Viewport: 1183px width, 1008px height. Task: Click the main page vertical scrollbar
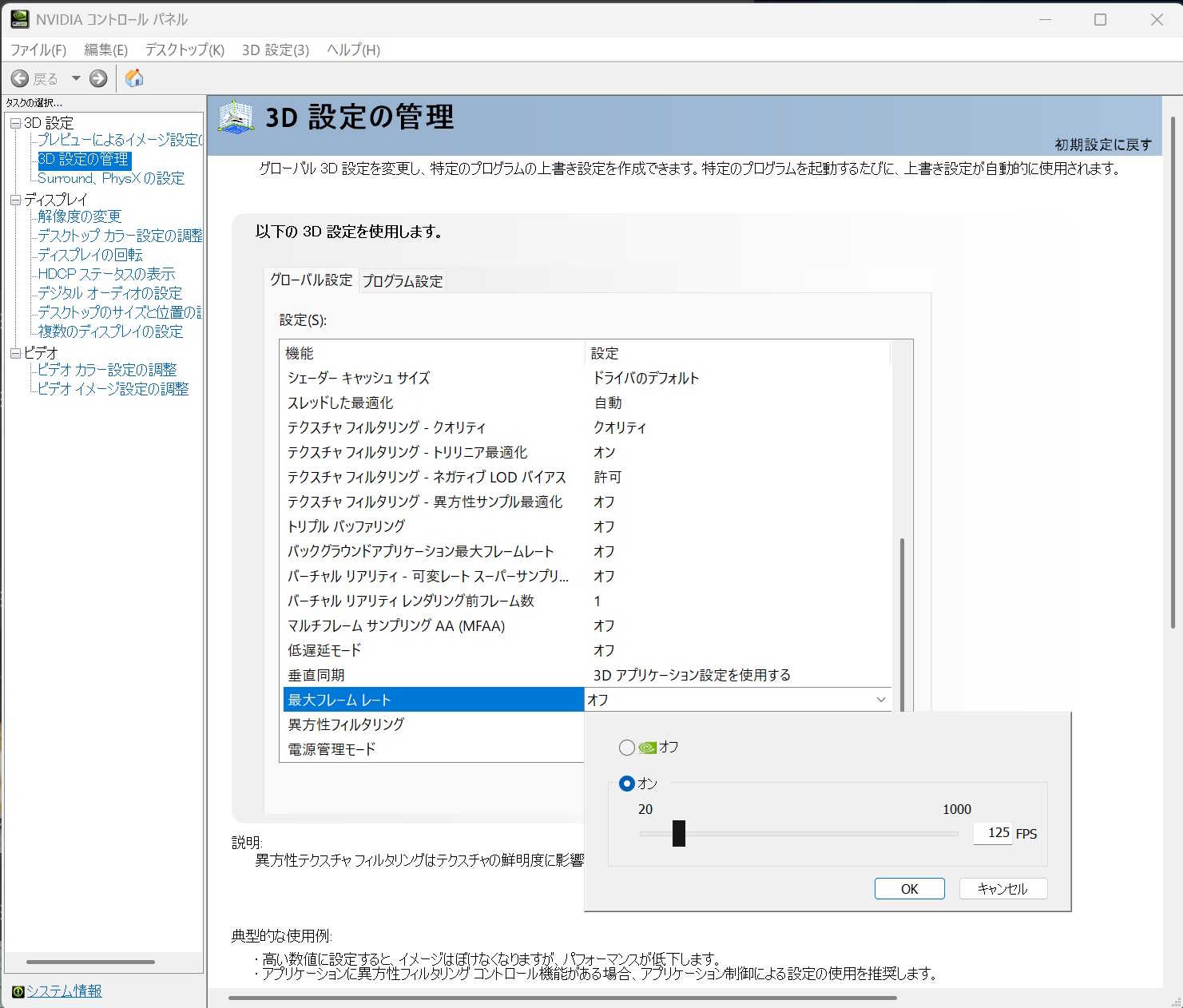[x=1173, y=371]
